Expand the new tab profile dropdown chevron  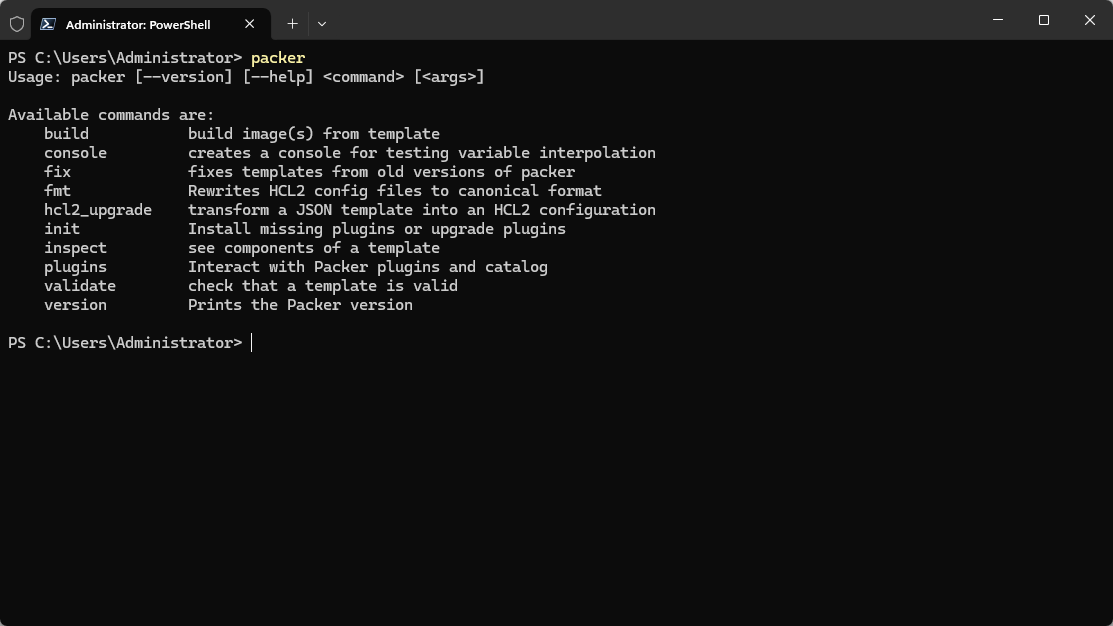coord(322,23)
